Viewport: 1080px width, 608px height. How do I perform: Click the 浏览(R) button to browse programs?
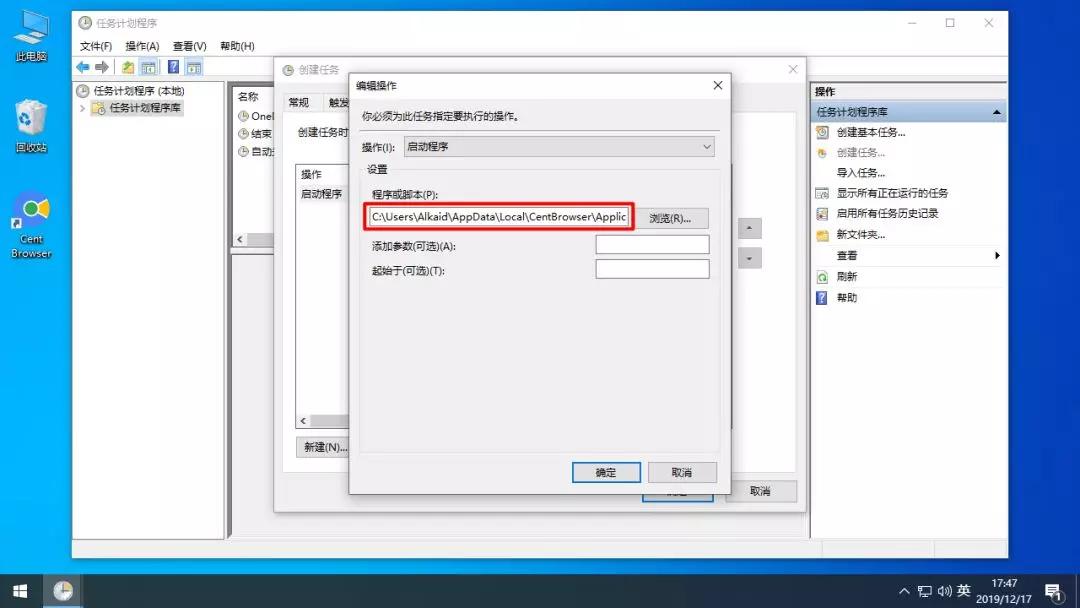click(671, 217)
